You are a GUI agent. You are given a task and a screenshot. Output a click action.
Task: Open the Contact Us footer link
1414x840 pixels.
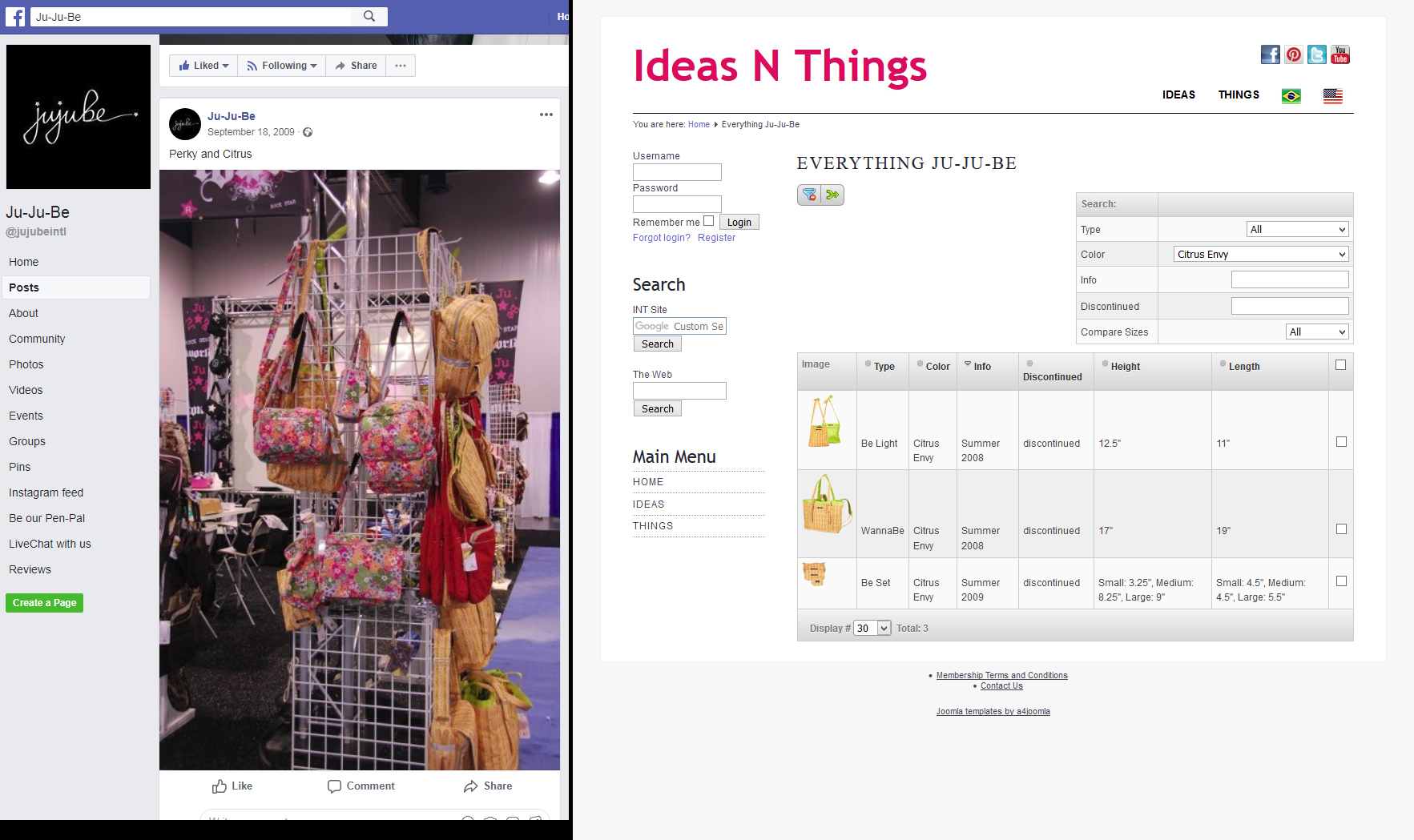(x=1001, y=686)
